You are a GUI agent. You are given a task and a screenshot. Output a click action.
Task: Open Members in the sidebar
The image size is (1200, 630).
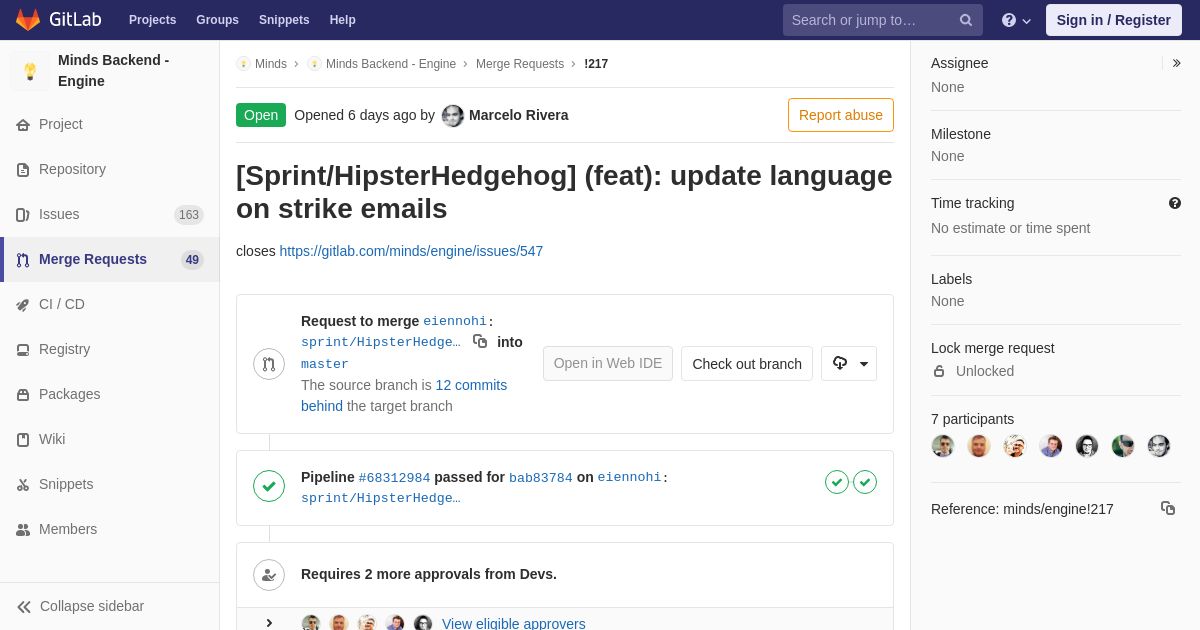pyautogui.click(x=110, y=529)
